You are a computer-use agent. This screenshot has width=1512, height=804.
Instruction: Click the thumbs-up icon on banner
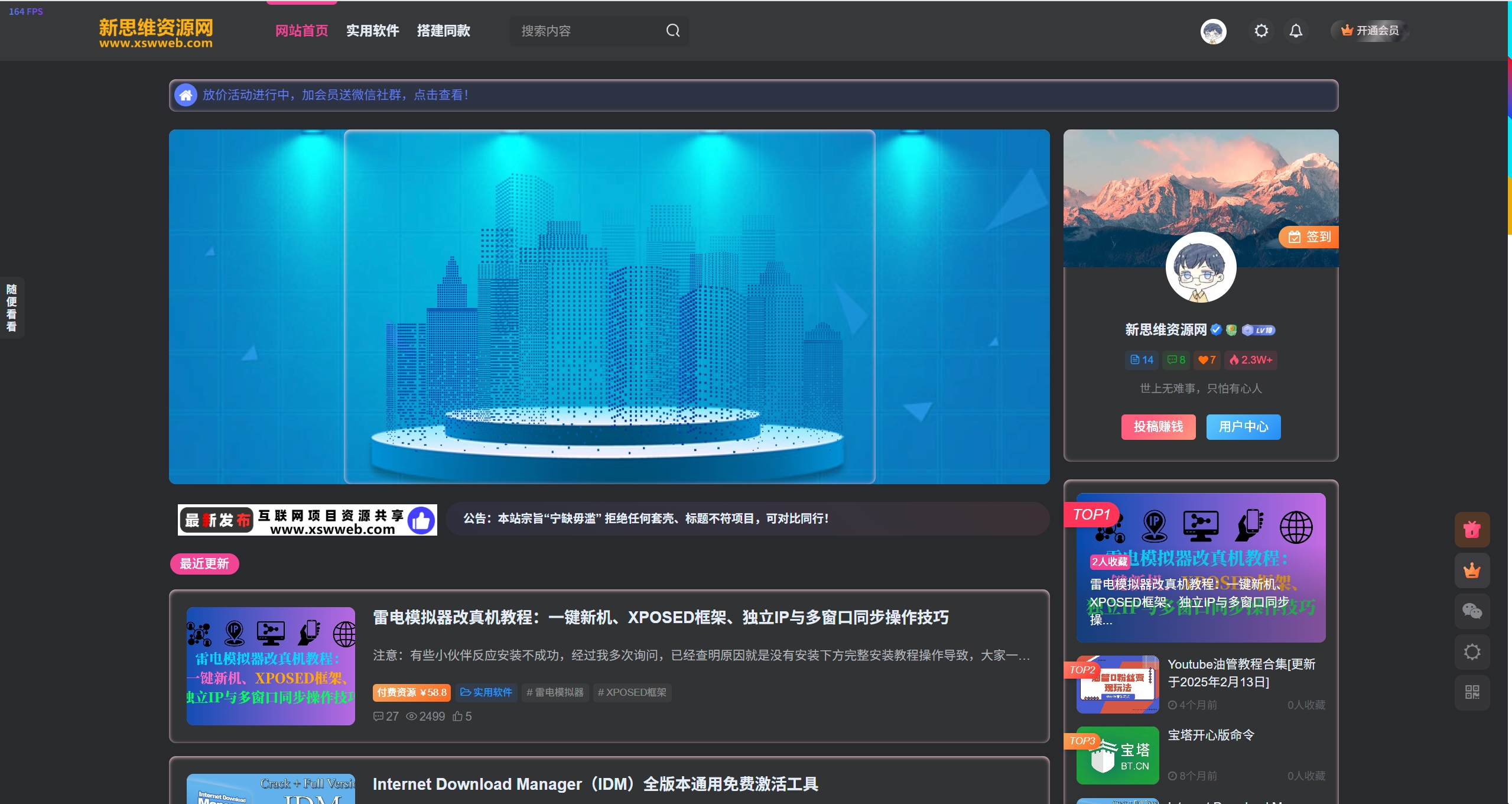pyautogui.click(x=421, y=521)
